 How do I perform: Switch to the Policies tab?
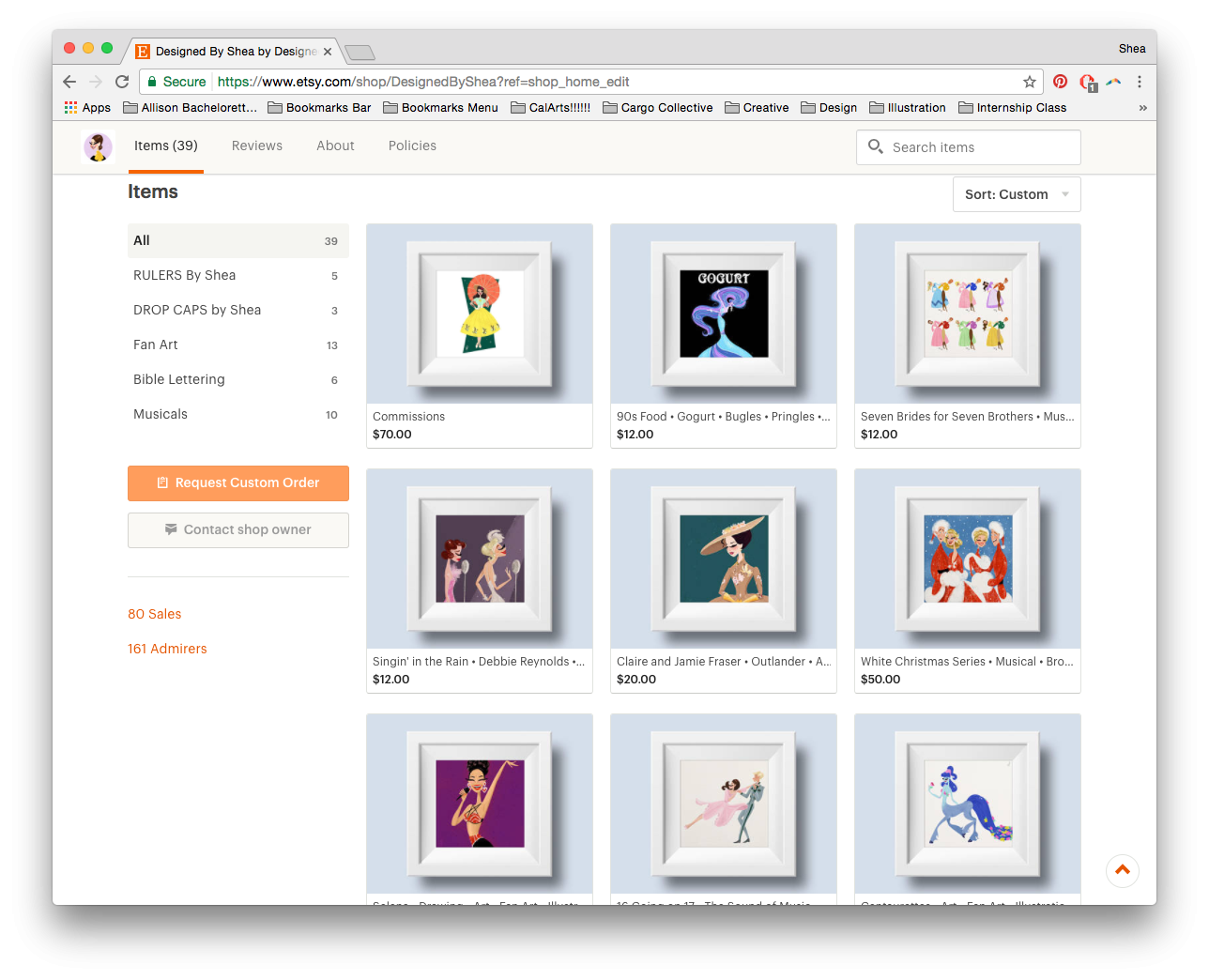(x=412, y=146)
